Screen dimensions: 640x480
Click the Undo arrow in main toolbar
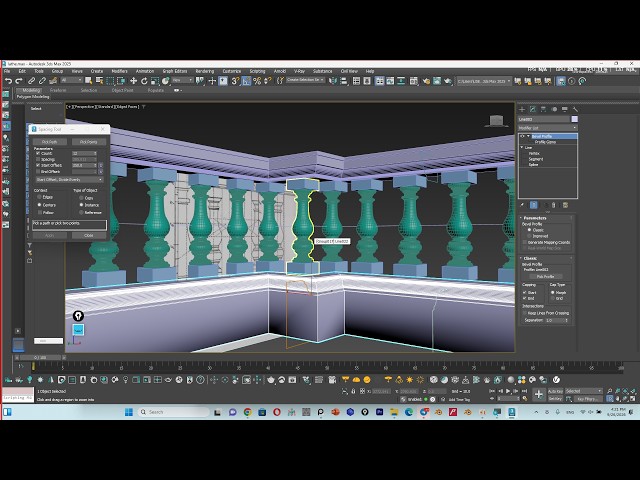click(x=8, y=81)
